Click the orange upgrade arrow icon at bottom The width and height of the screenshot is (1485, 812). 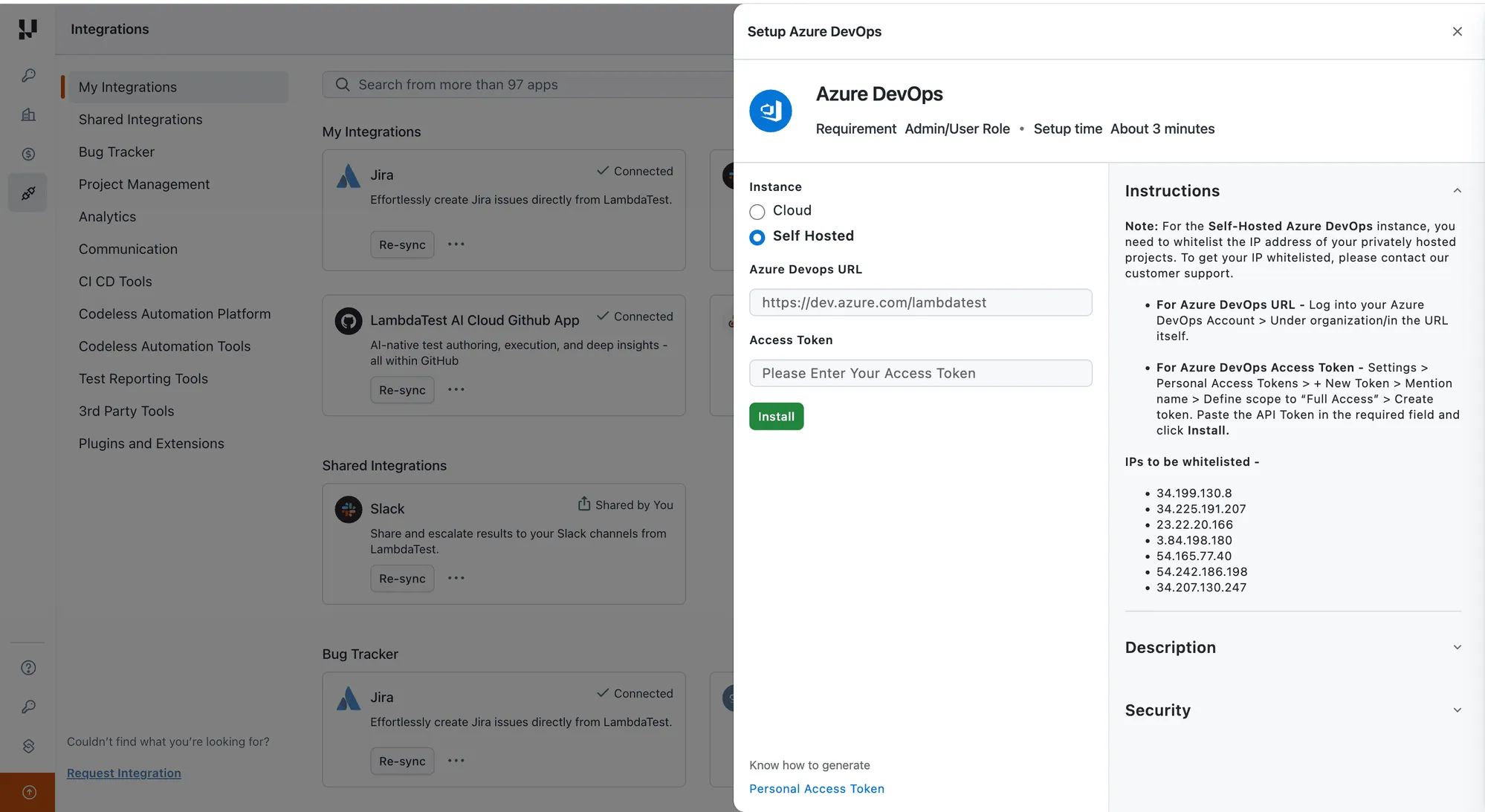pyautogui.click(x=28, y=792)
